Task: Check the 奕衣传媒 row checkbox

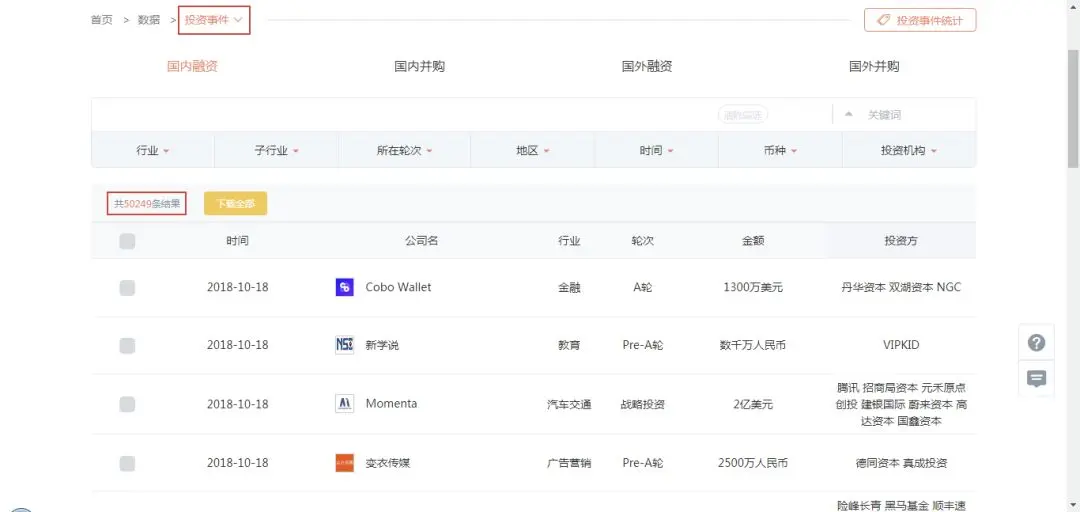Action: pyautogui.click(x=127, y=464)
